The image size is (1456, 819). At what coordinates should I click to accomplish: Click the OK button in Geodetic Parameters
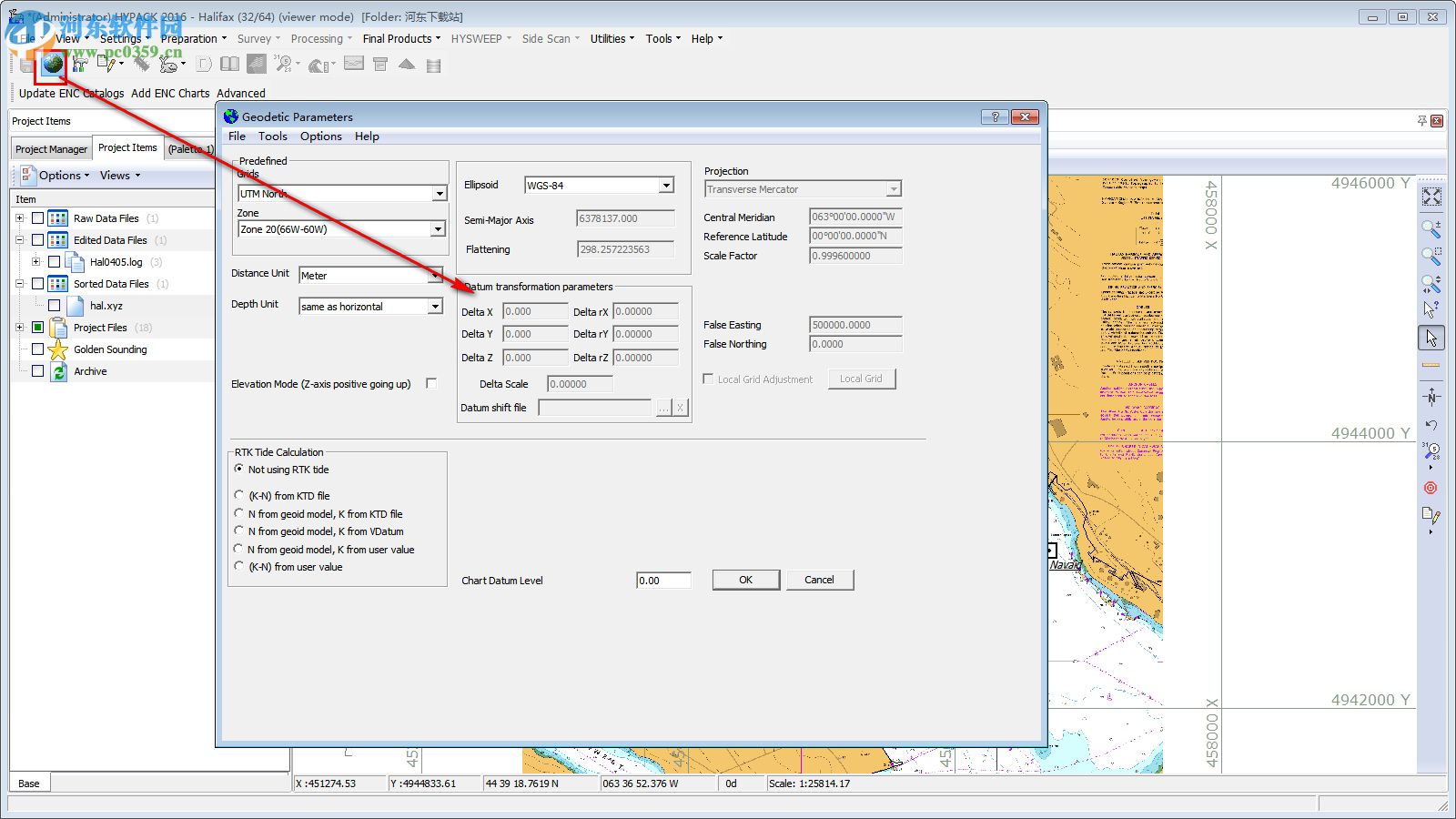tap(745, 580)
